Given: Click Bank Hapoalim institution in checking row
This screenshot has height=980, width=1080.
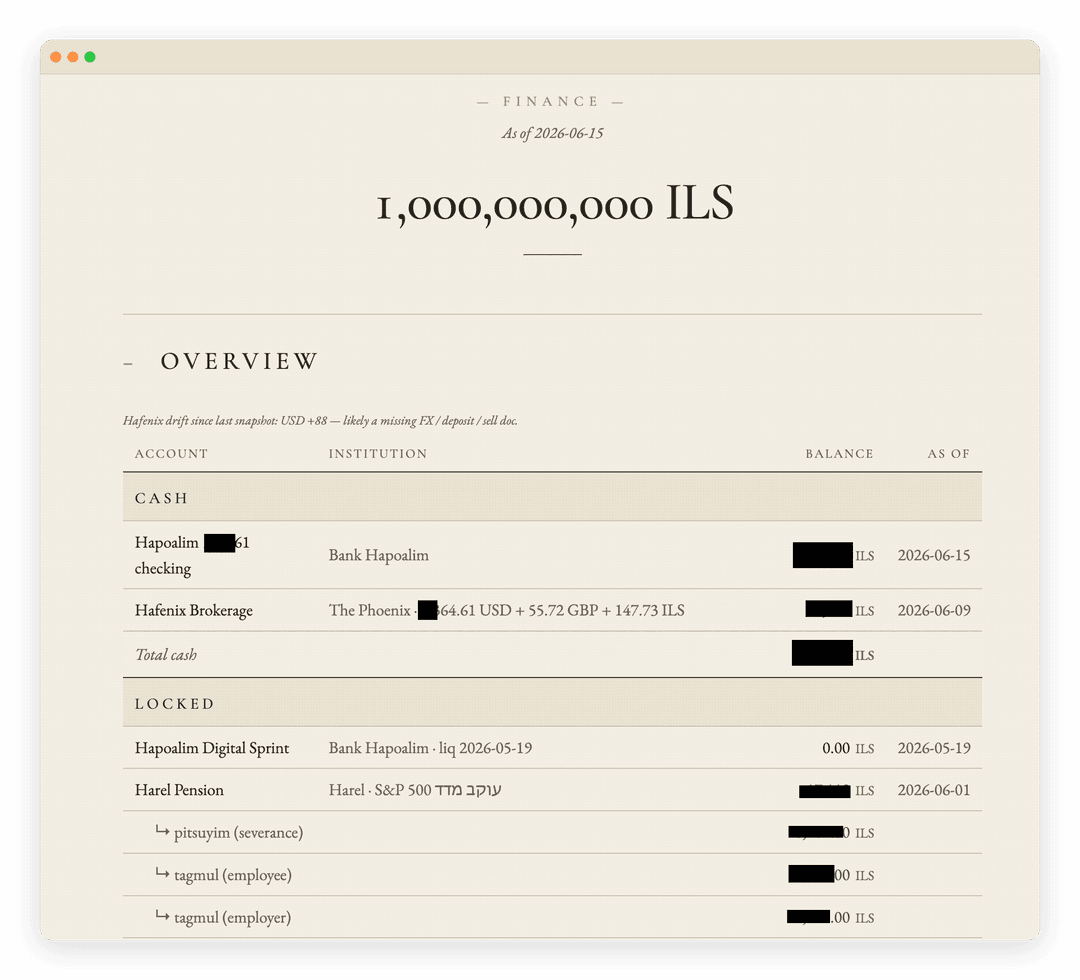Looking at the screenshot, I should tap(379, 555).
